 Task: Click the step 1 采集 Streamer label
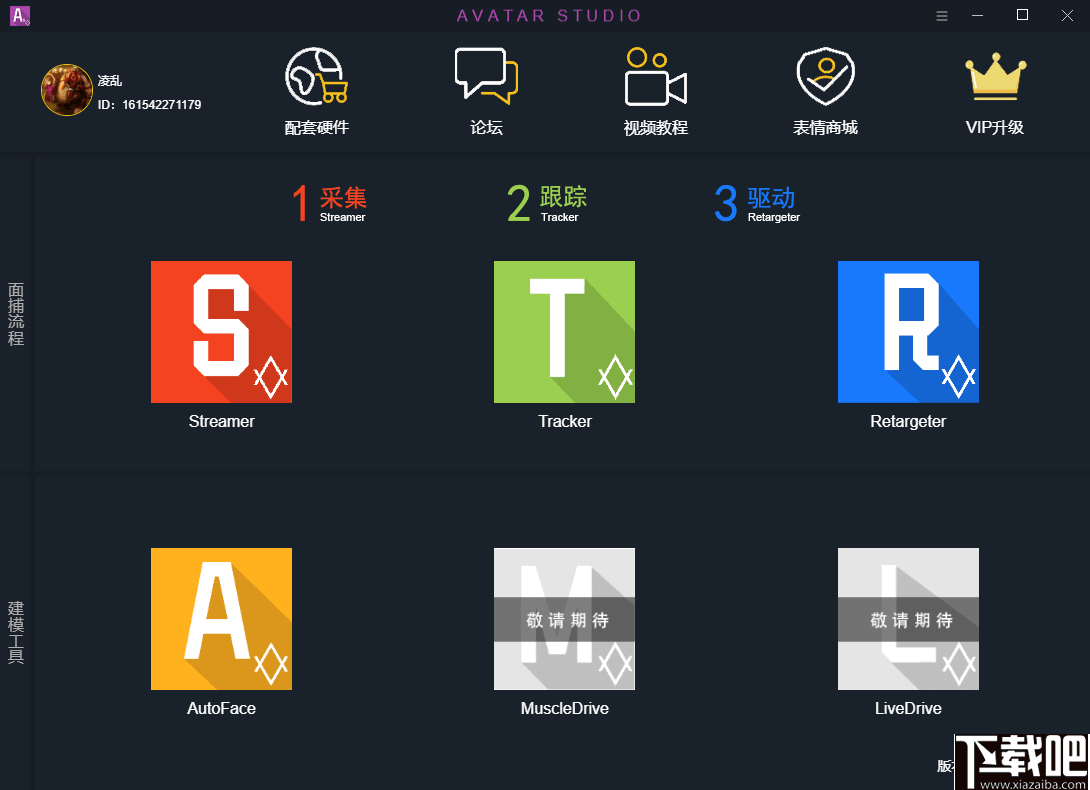pyautogui.click(x=330, y=203)
